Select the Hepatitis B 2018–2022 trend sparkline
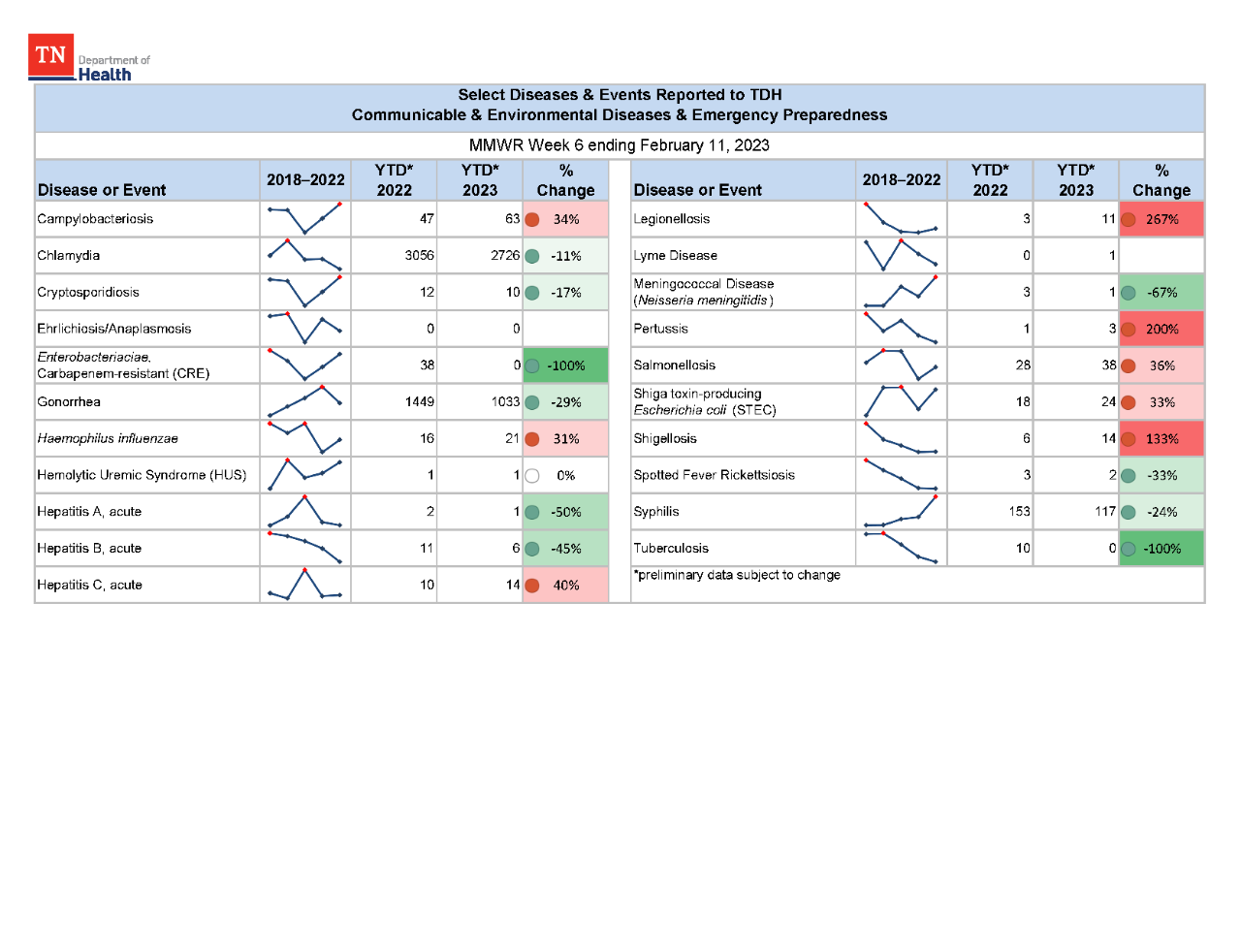 [x=305, y=548]
